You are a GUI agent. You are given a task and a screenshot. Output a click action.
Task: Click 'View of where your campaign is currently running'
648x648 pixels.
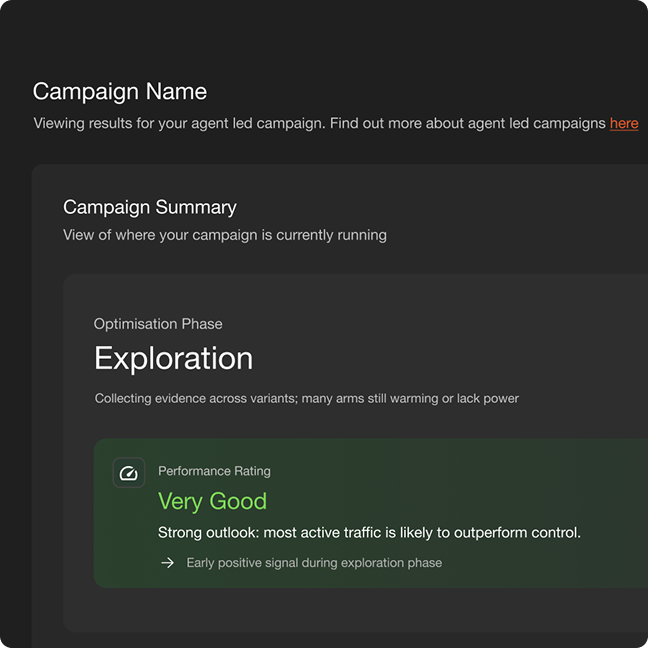(225, 235)
